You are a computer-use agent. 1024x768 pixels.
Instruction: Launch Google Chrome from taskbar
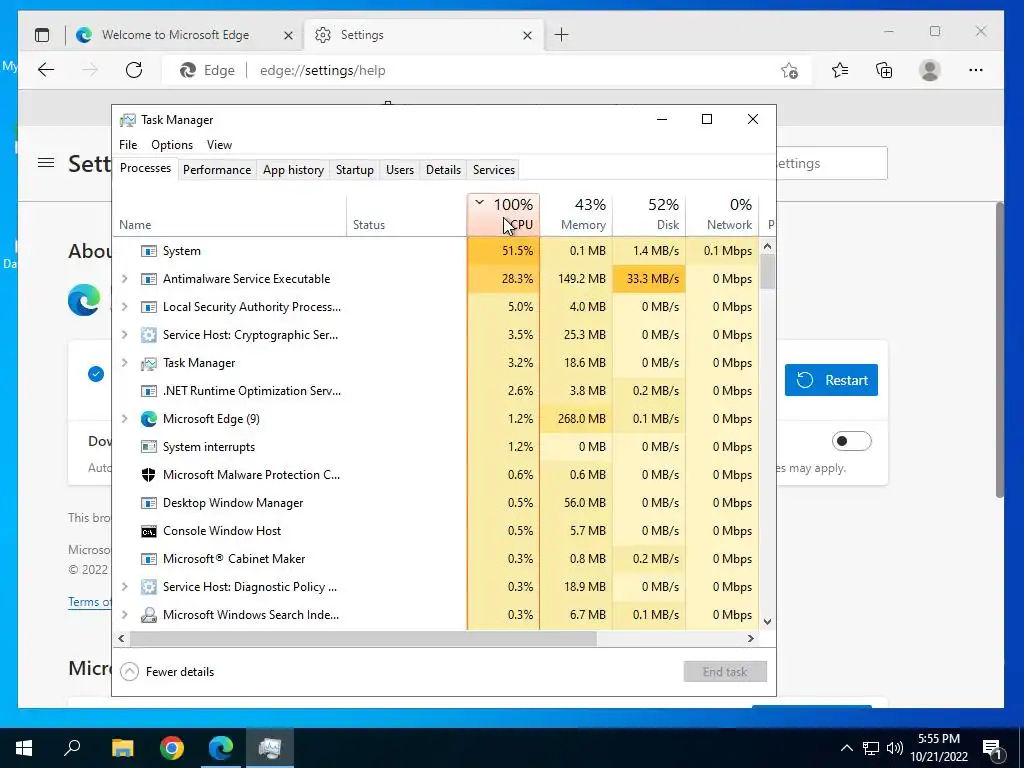coord(172,748)
